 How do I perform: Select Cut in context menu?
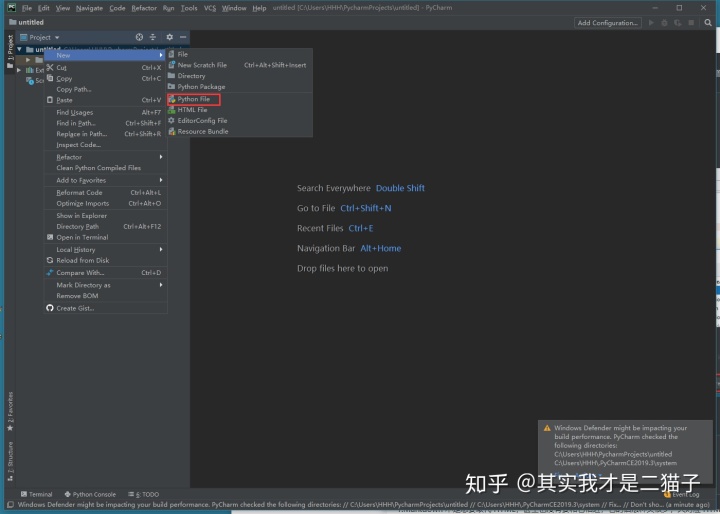pos(105,68)
